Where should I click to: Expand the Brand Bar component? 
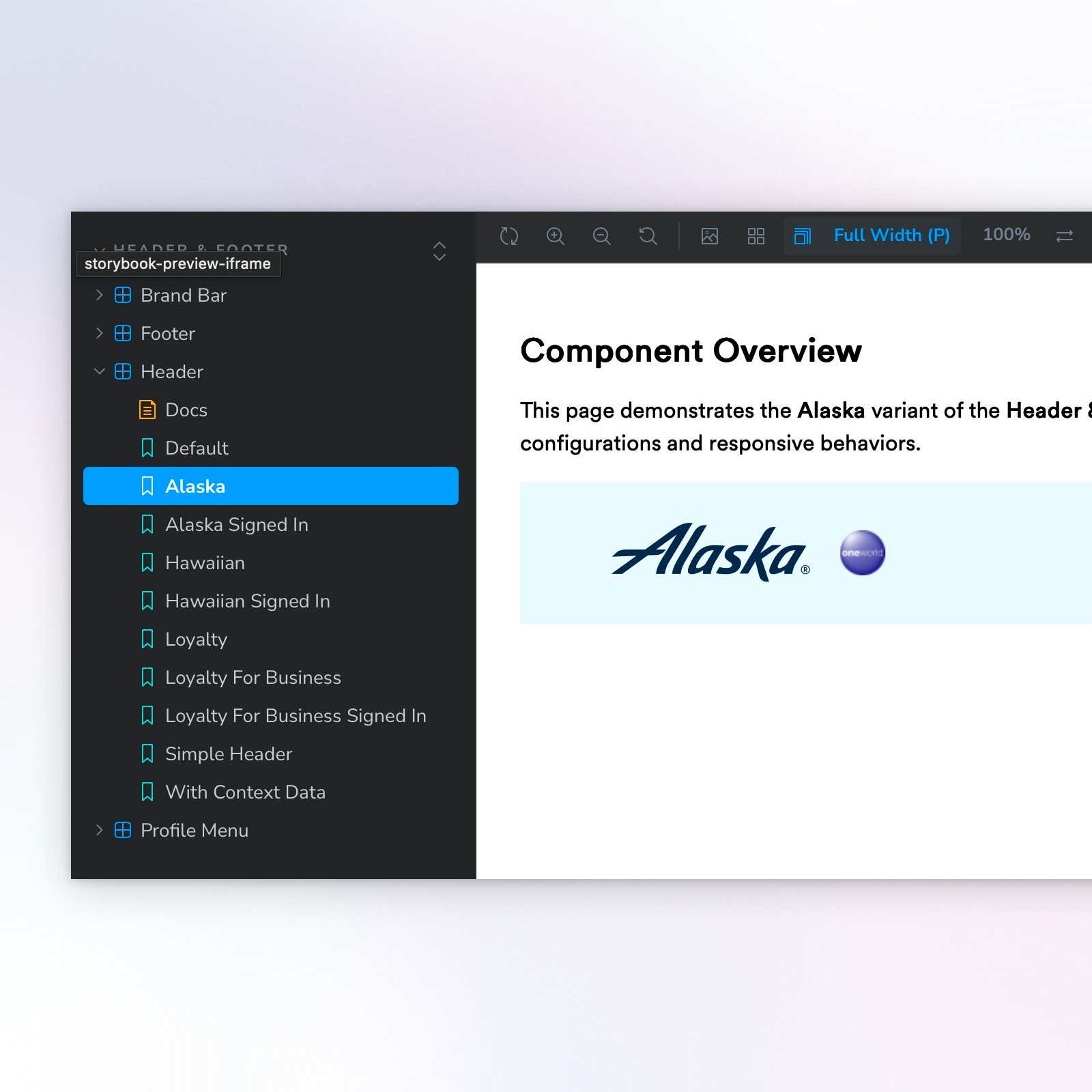tap(99, 295)
